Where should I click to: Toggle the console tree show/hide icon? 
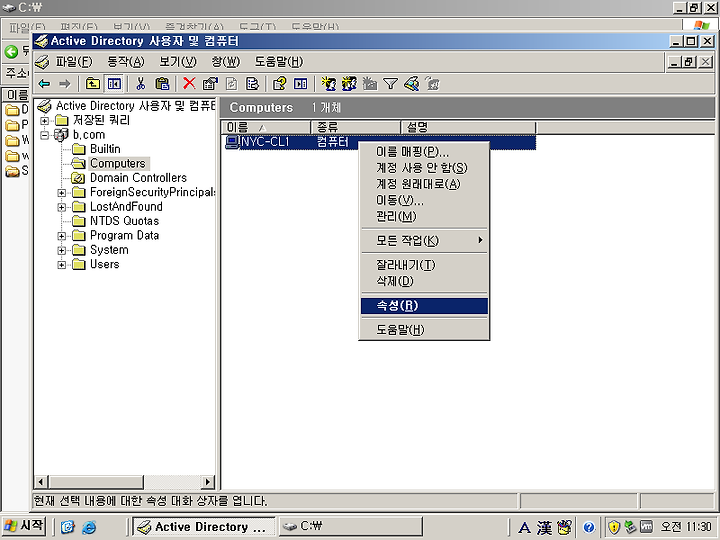pyautogui.click(x=114, y=84)
